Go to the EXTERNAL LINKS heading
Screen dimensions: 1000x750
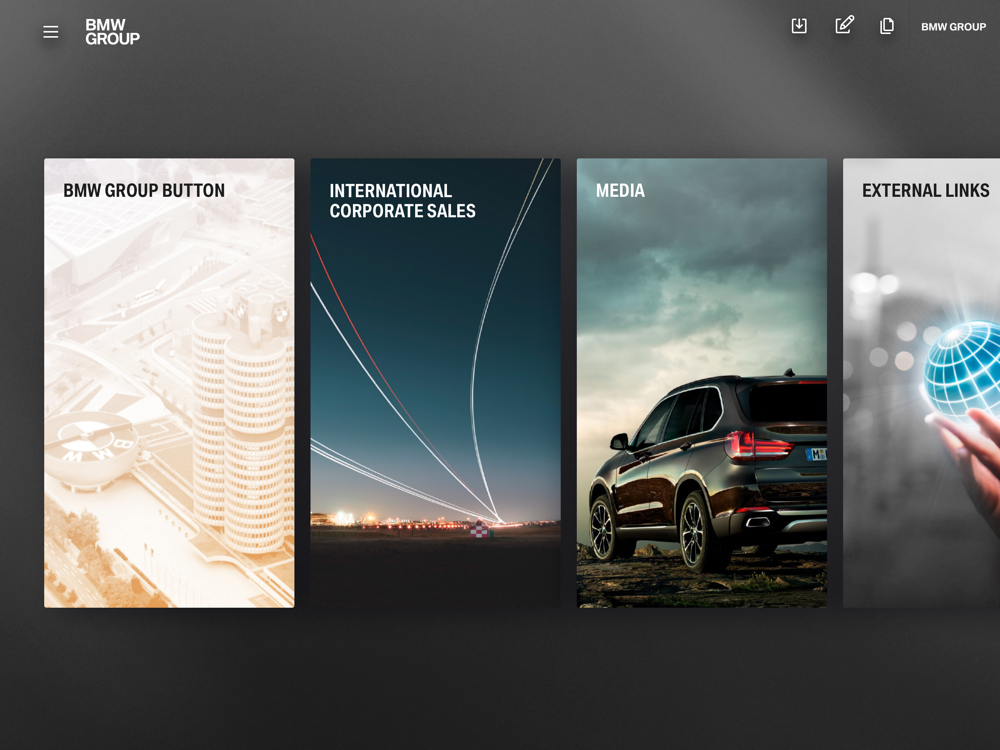pos(925,190)
